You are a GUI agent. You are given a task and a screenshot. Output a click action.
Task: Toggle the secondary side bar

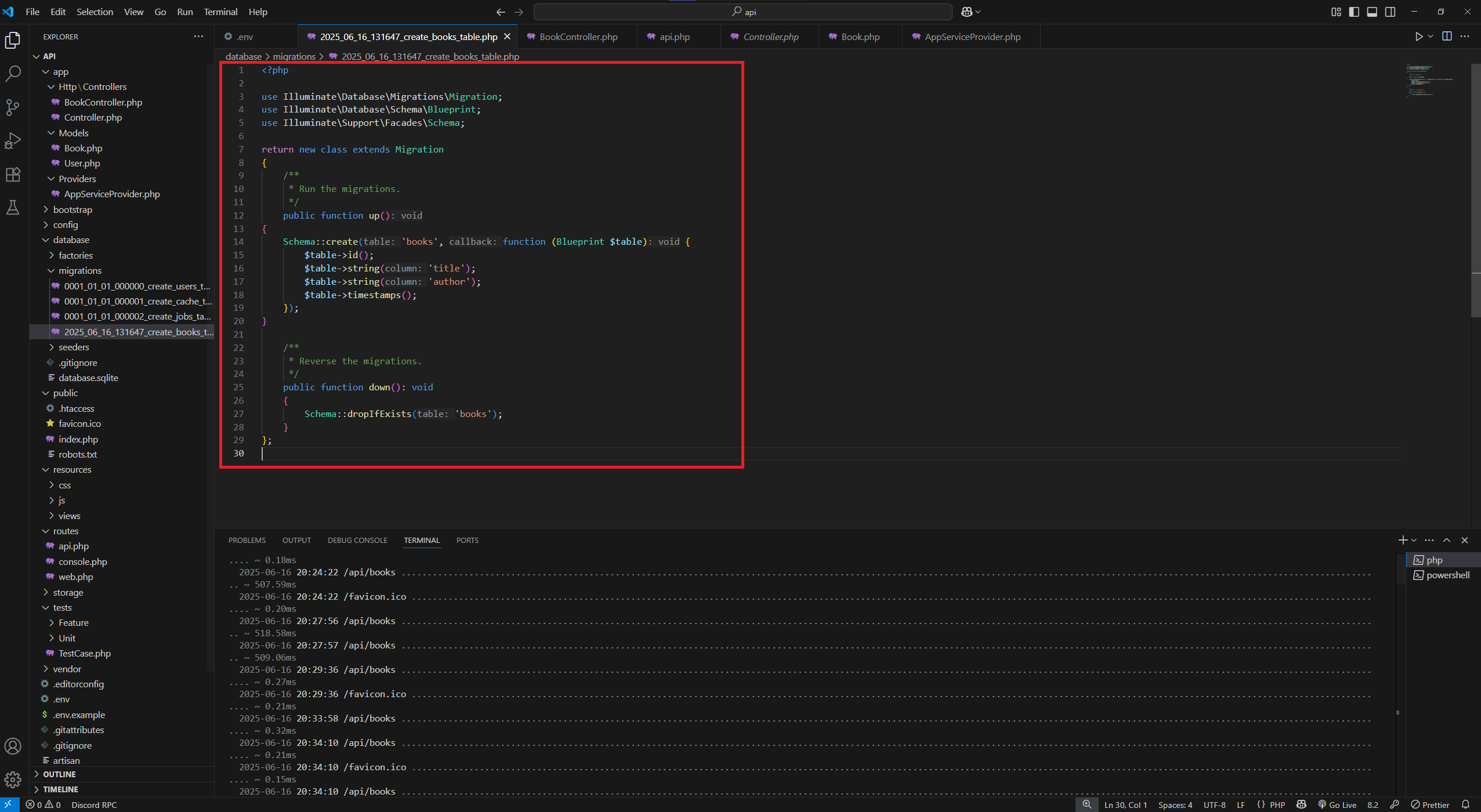(x=1391, y=12)
